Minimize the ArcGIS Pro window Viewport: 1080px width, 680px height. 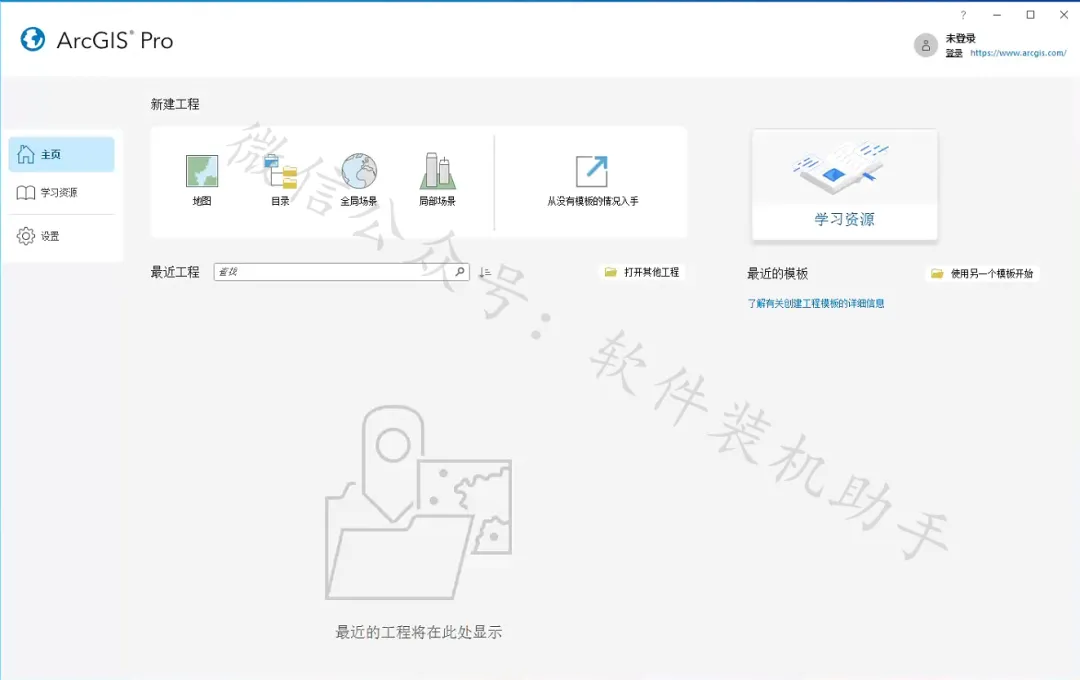click(997, 14)
